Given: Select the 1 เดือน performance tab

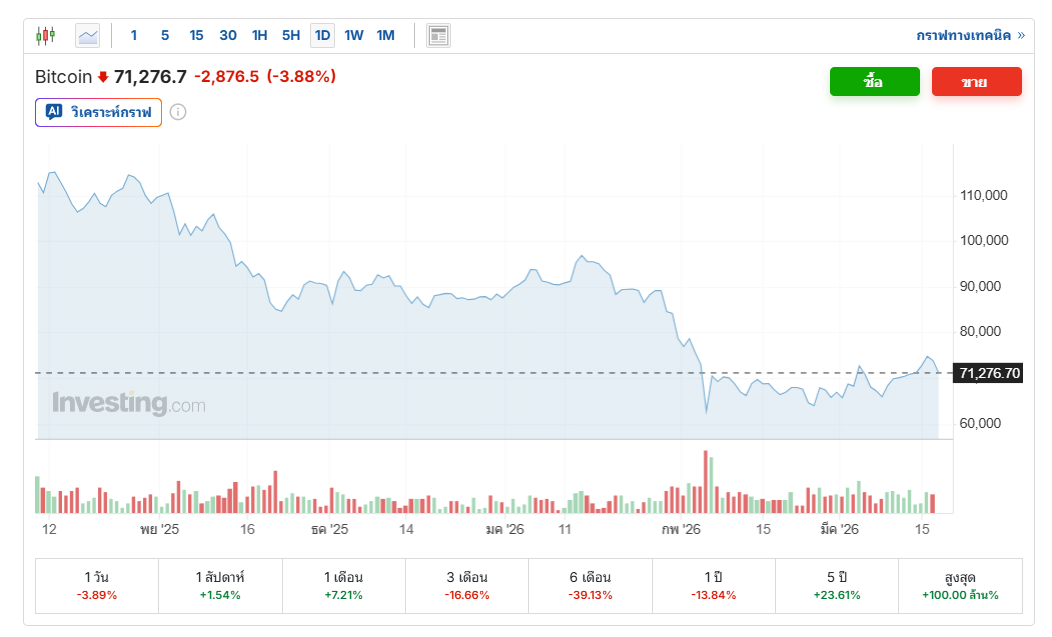Looking at the screenshot, I should point(343,586).
